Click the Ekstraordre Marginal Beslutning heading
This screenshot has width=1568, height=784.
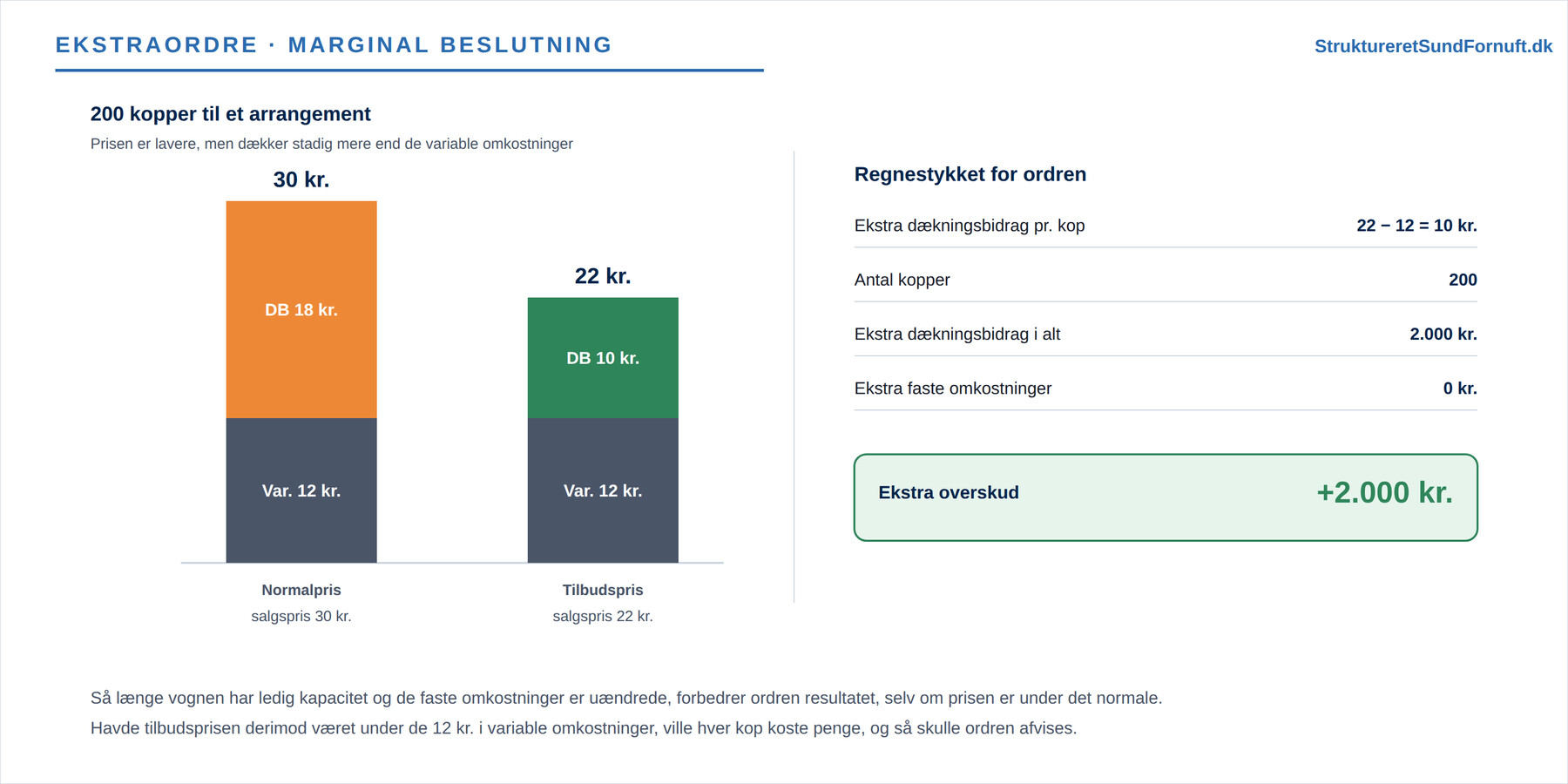(334, 44)
